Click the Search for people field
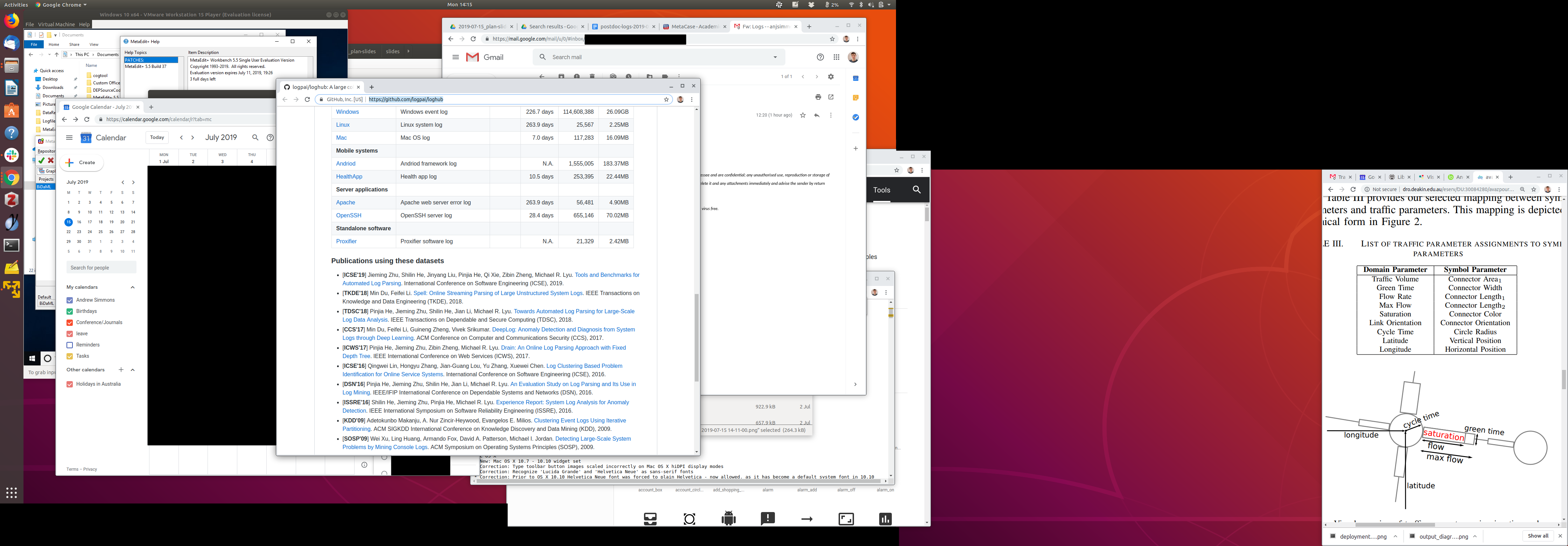This screenshot has width=1568, height=546. (x=101, y=268)
